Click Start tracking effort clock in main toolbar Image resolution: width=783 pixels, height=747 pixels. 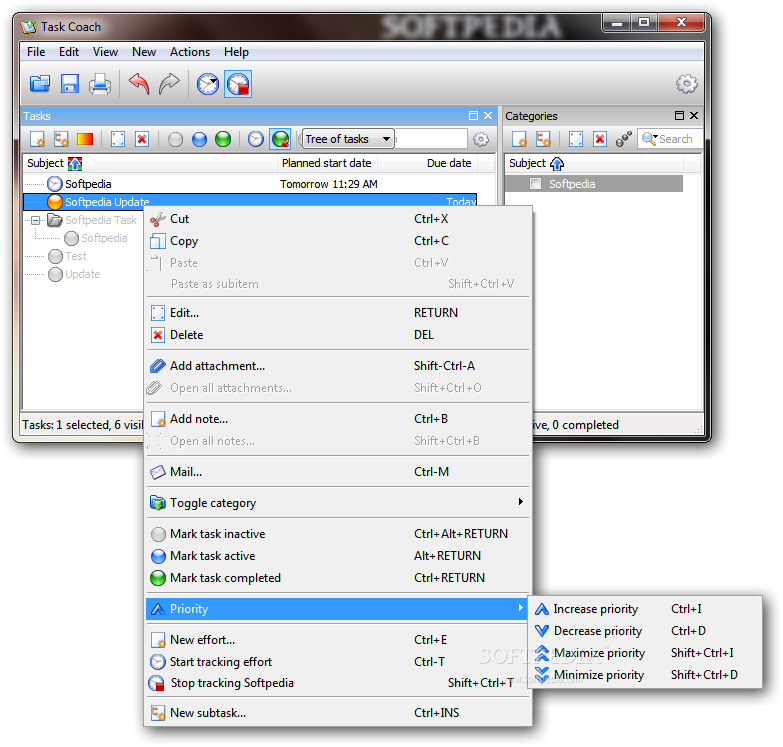click(208, 83)
